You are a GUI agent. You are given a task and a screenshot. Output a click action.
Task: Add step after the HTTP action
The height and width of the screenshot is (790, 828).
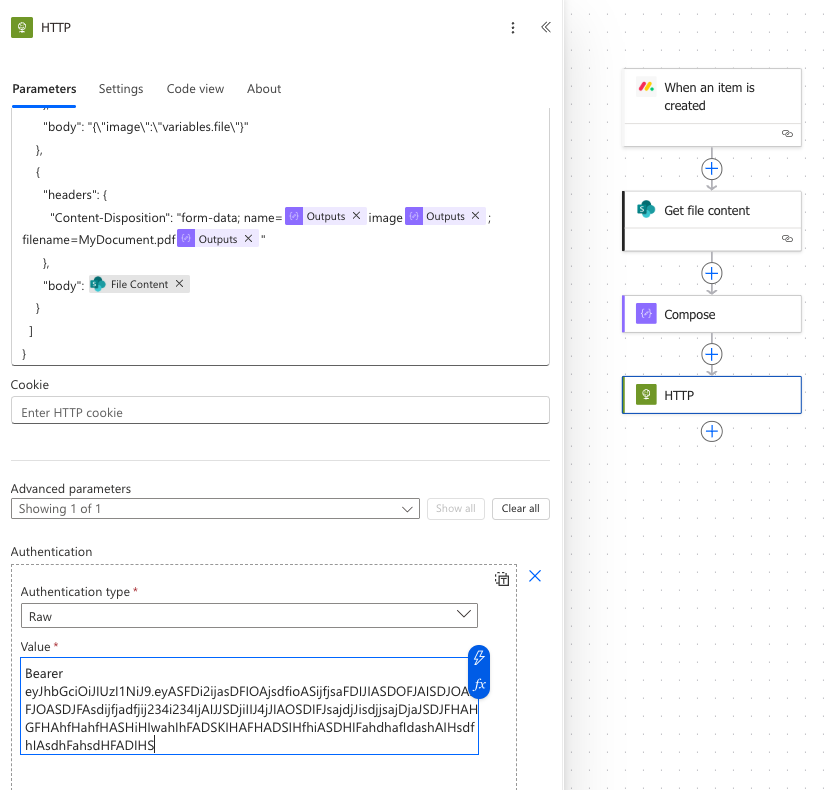click(x=711, y=431)
